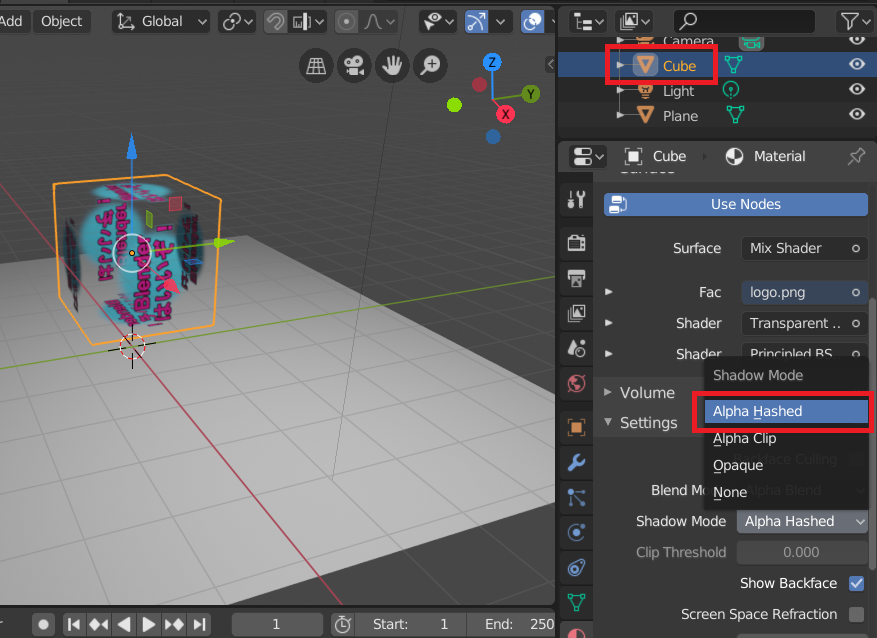
Task: Click the pin icon in properties header
Action: 856,157
